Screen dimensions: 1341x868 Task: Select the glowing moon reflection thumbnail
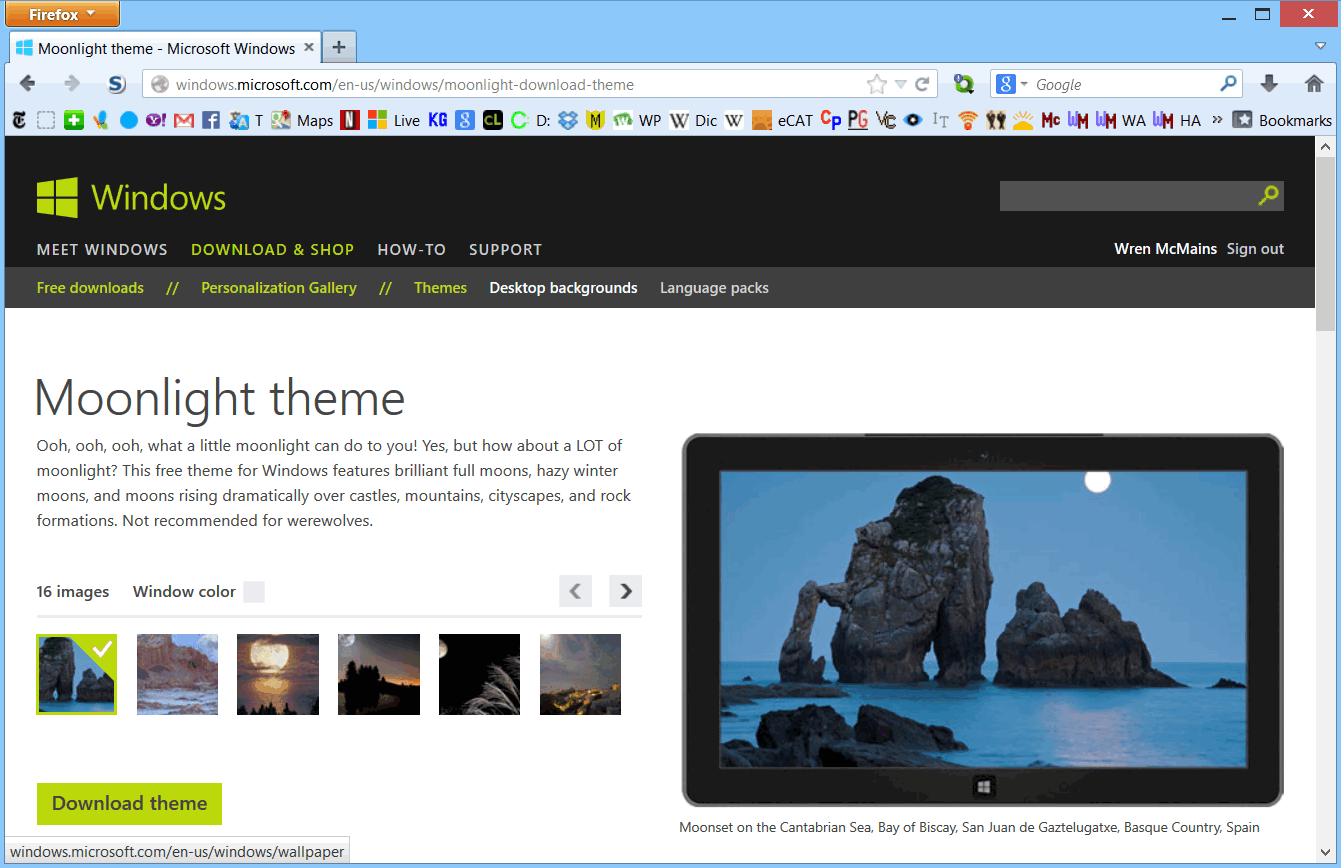278,674
